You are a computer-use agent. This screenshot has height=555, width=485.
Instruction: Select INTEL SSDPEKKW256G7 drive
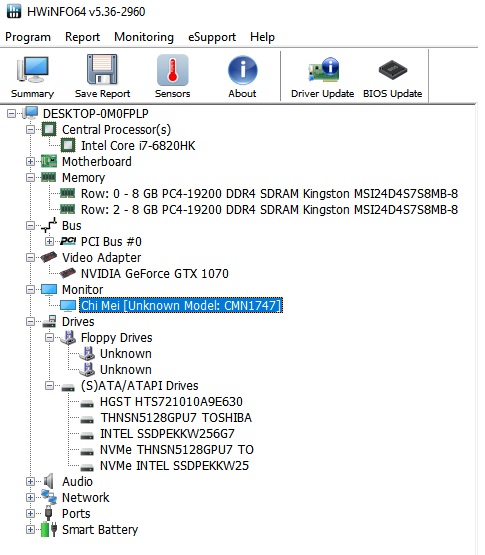tap(167, 434)
